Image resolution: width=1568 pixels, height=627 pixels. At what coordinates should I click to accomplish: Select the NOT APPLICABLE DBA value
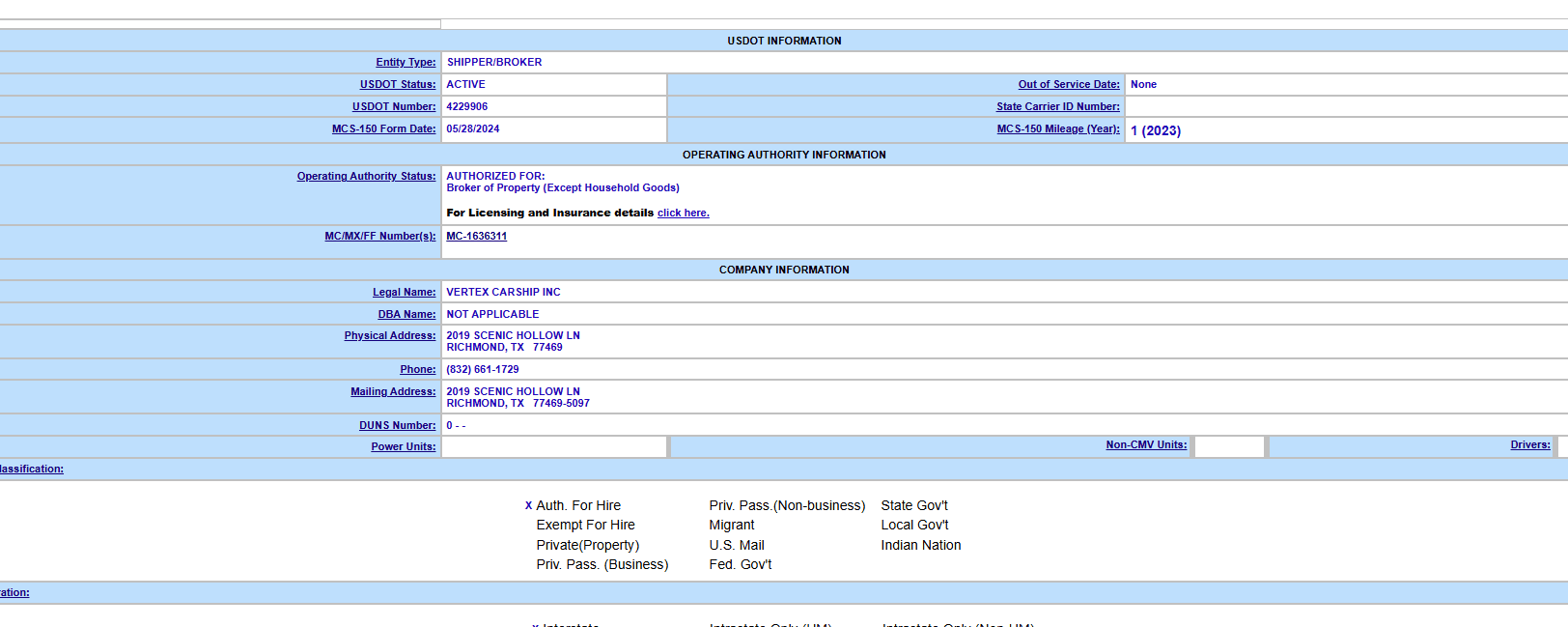[x=492, y=314]
